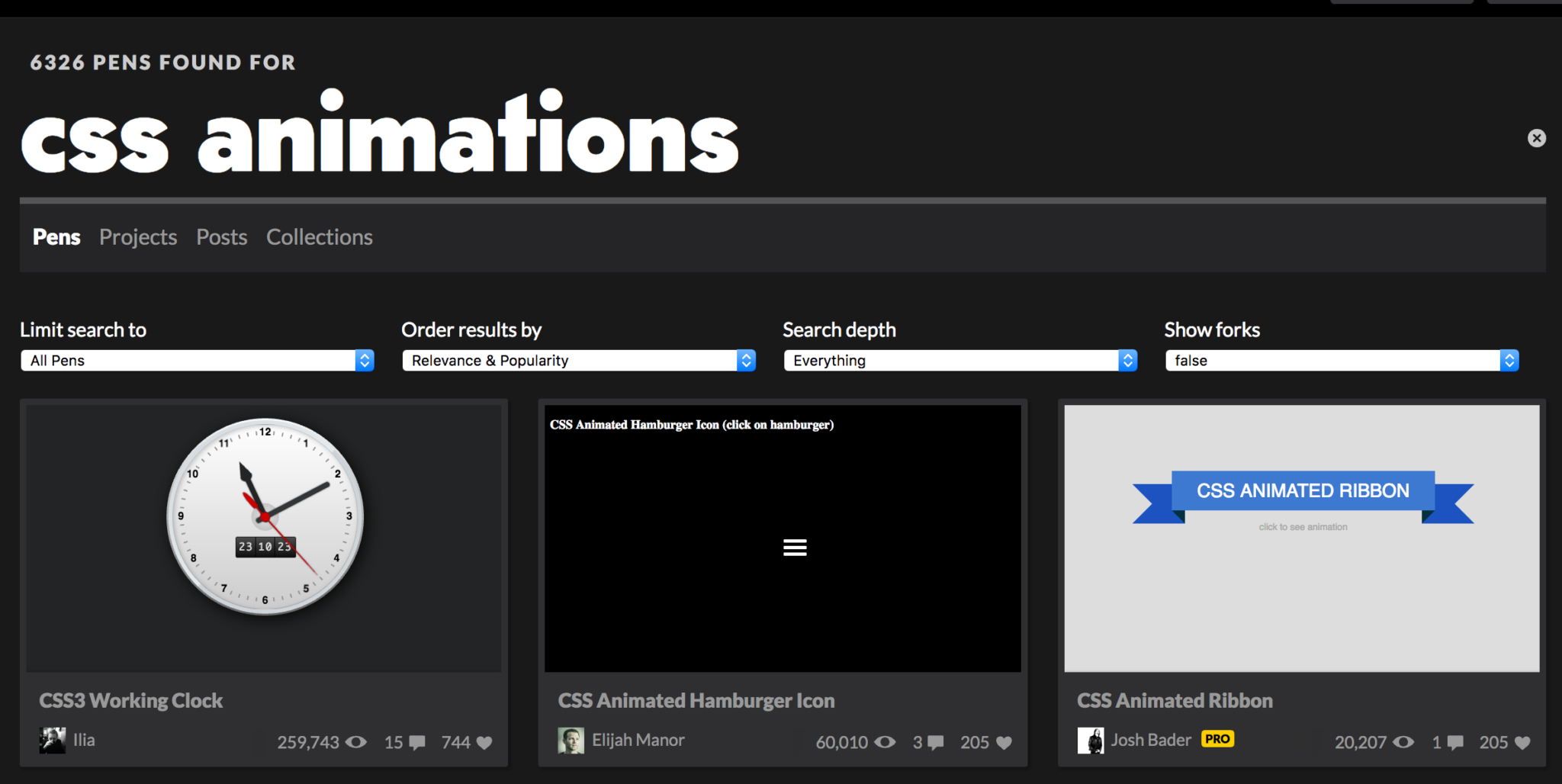Click the views eye icon on Hamburger Icon pen
The image size is (1562, 784).
click(x=885, y=742)
